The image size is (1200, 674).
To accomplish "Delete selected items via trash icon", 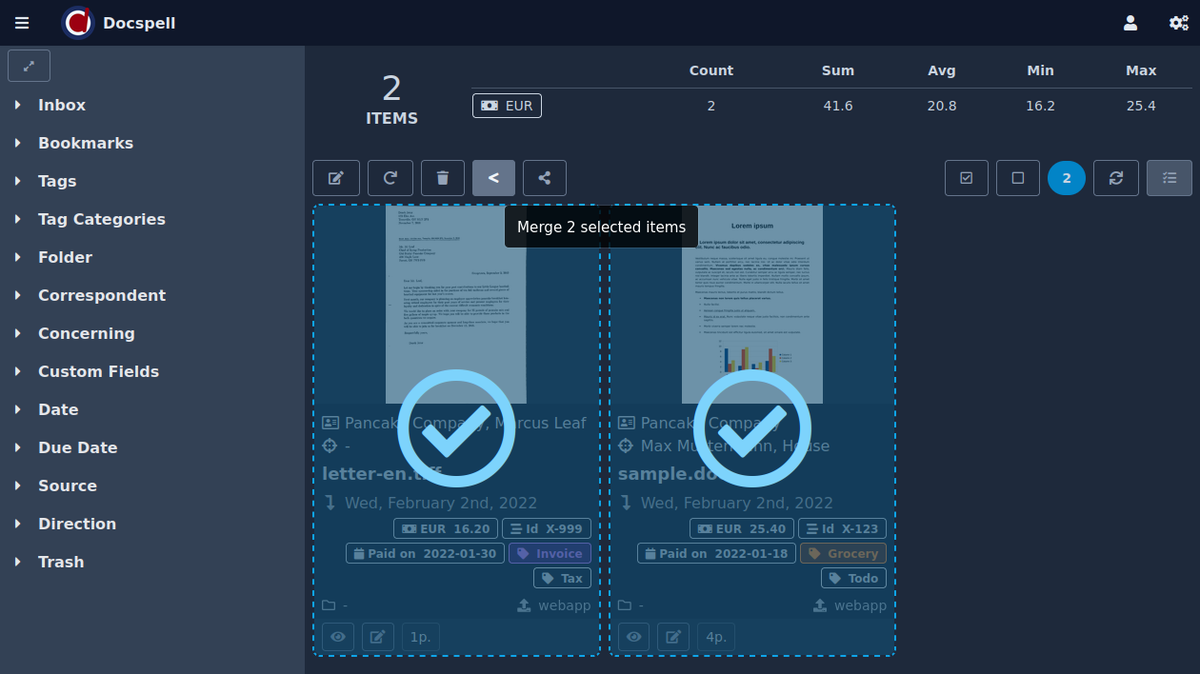I will [x=442, y=178].
